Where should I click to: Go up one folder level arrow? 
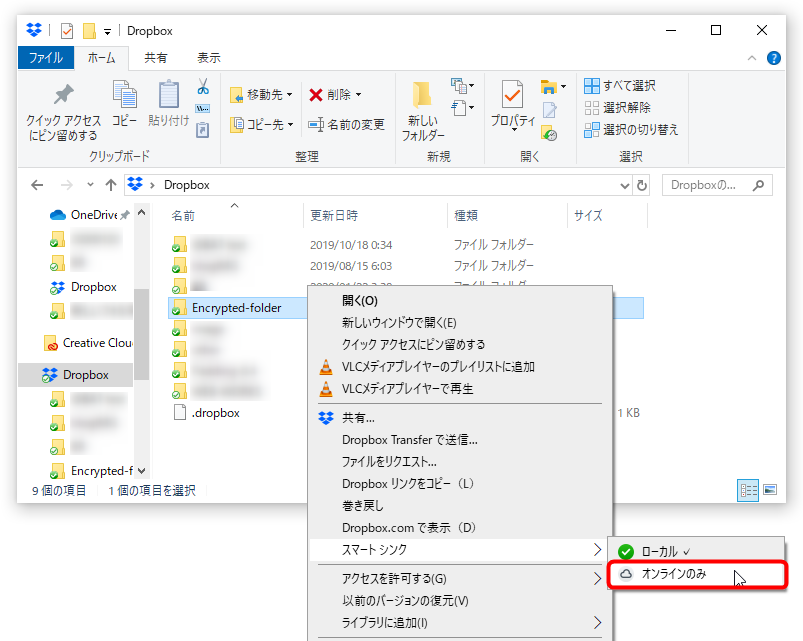tap(111, 185)
